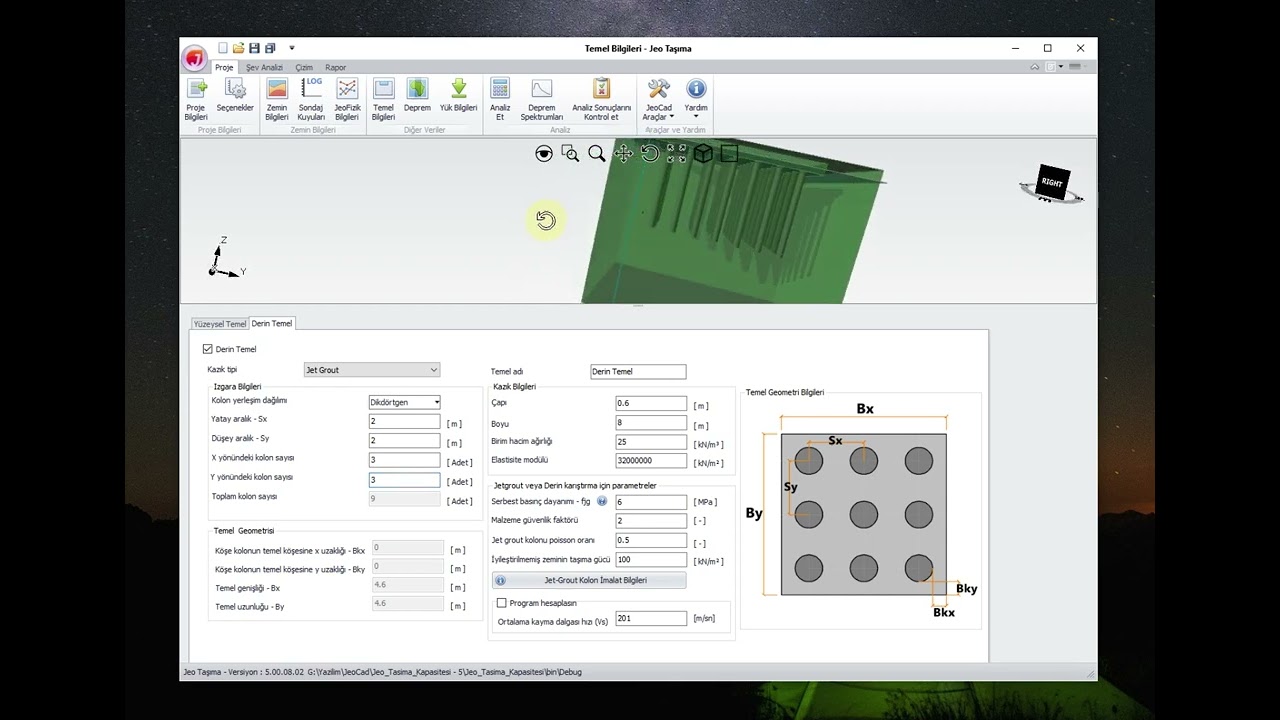
Task: Click the Temel adı input field
Action: pyautogui.click(x=638, y=371)
